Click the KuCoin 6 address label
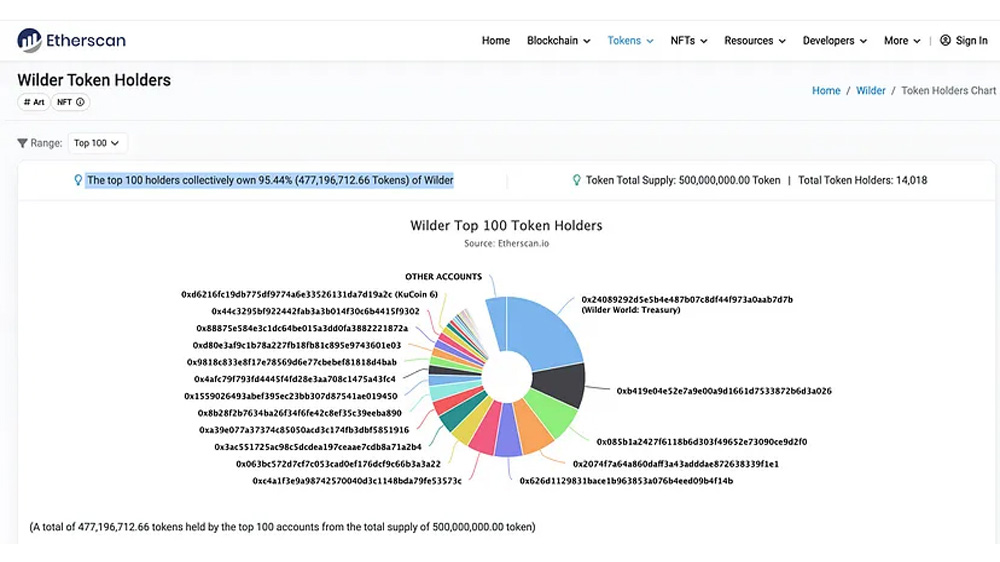 pyautogui.click(x=309, y=294)
